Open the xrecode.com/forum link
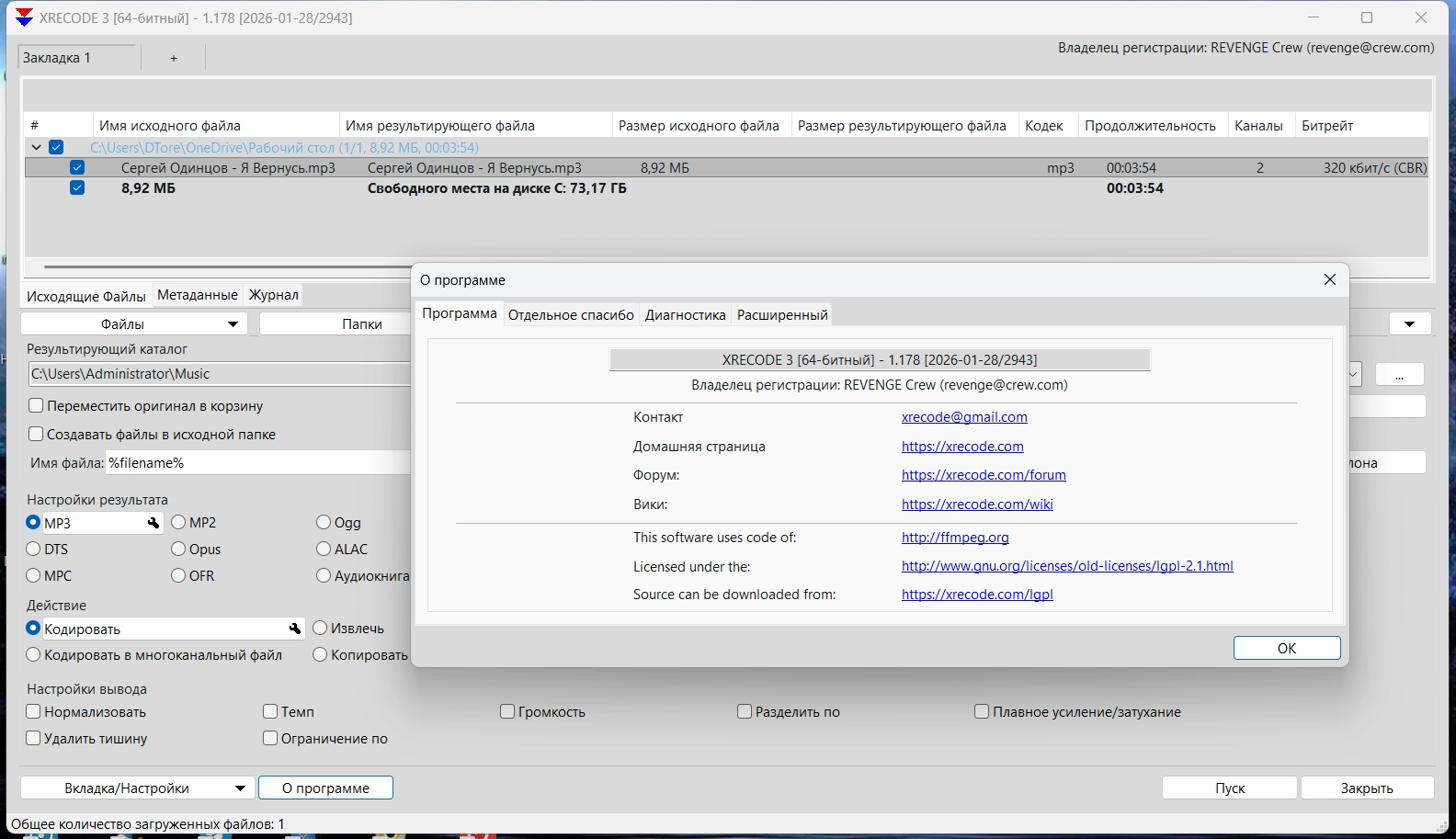This screenshot has width=1456, height=839. [x=984, y=475]
